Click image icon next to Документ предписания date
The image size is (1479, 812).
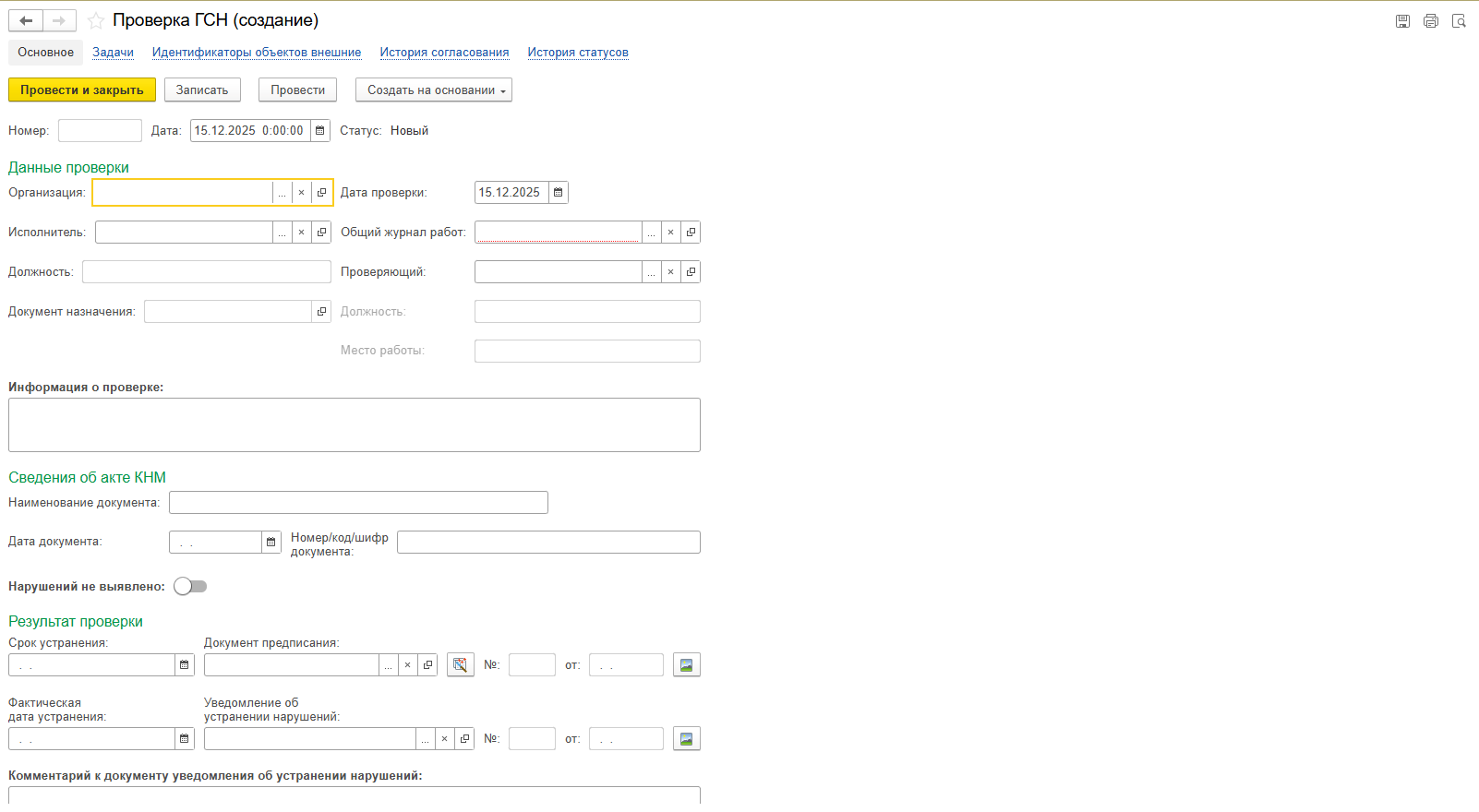[686, 665]
